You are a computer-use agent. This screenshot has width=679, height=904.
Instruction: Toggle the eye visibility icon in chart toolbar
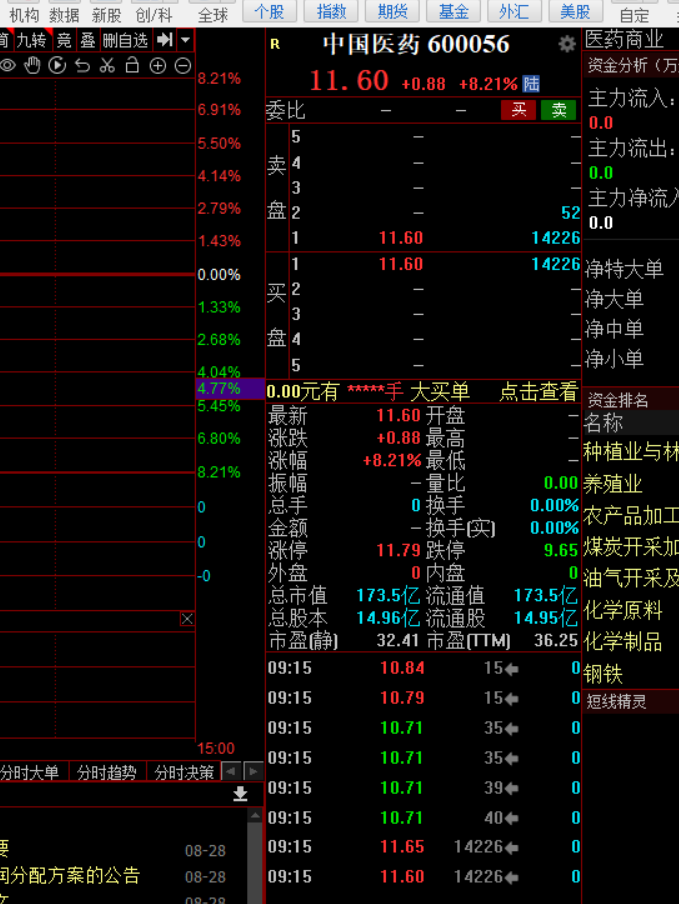tap(7, 66)
